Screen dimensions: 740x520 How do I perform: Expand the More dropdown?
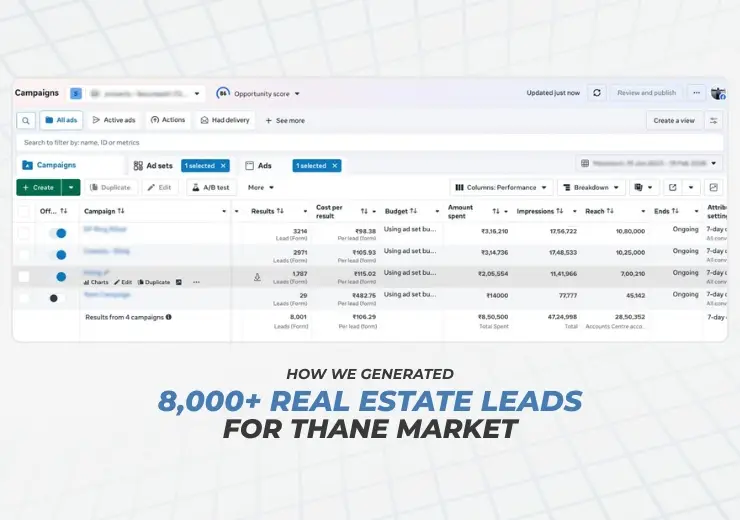pyautogui.click(x=261, y=187)
